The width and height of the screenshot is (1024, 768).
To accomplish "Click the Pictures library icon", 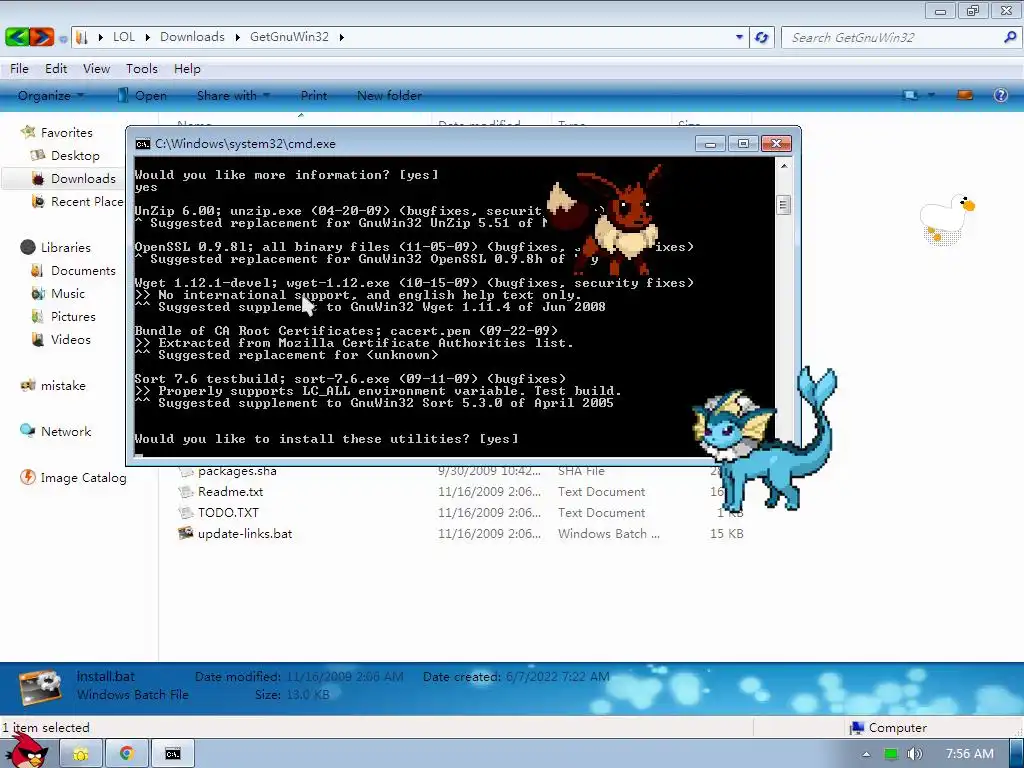I will [x=38, y=316].
